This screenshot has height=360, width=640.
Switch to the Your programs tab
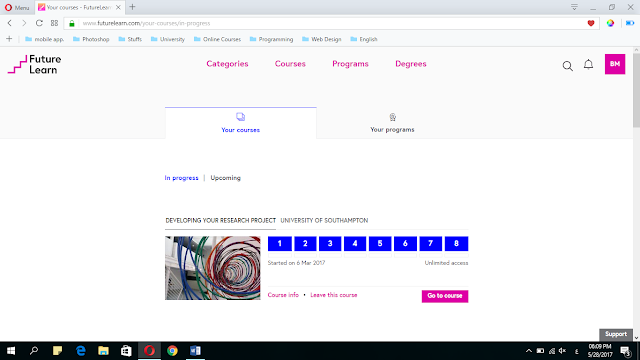click(392, 123)
